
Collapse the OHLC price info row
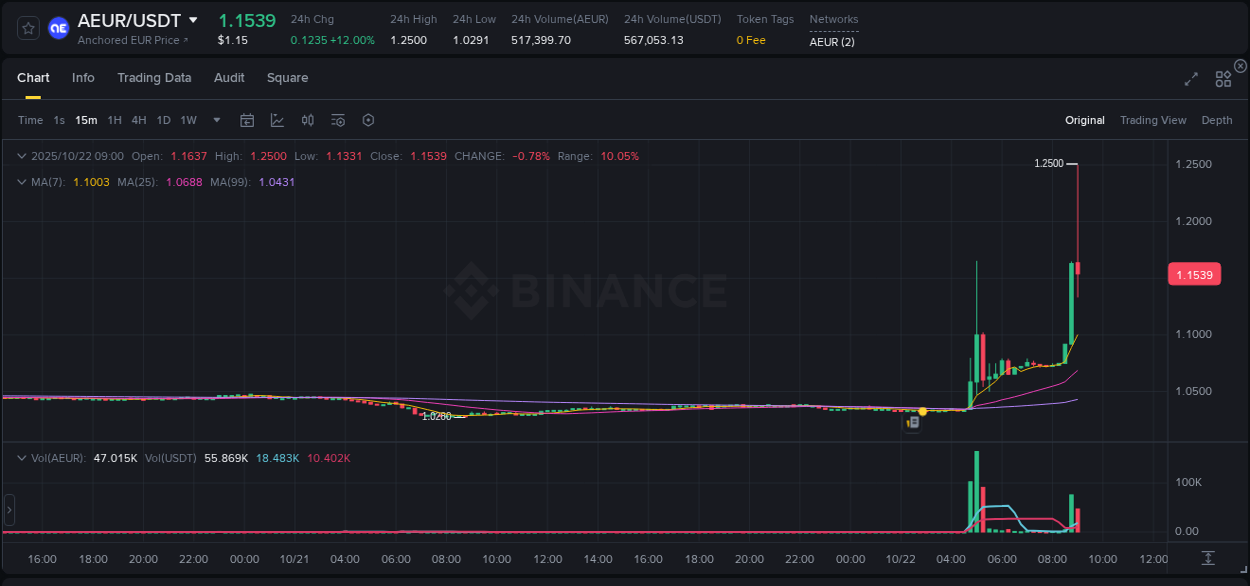pyautogui.click(x=22, y=156)
